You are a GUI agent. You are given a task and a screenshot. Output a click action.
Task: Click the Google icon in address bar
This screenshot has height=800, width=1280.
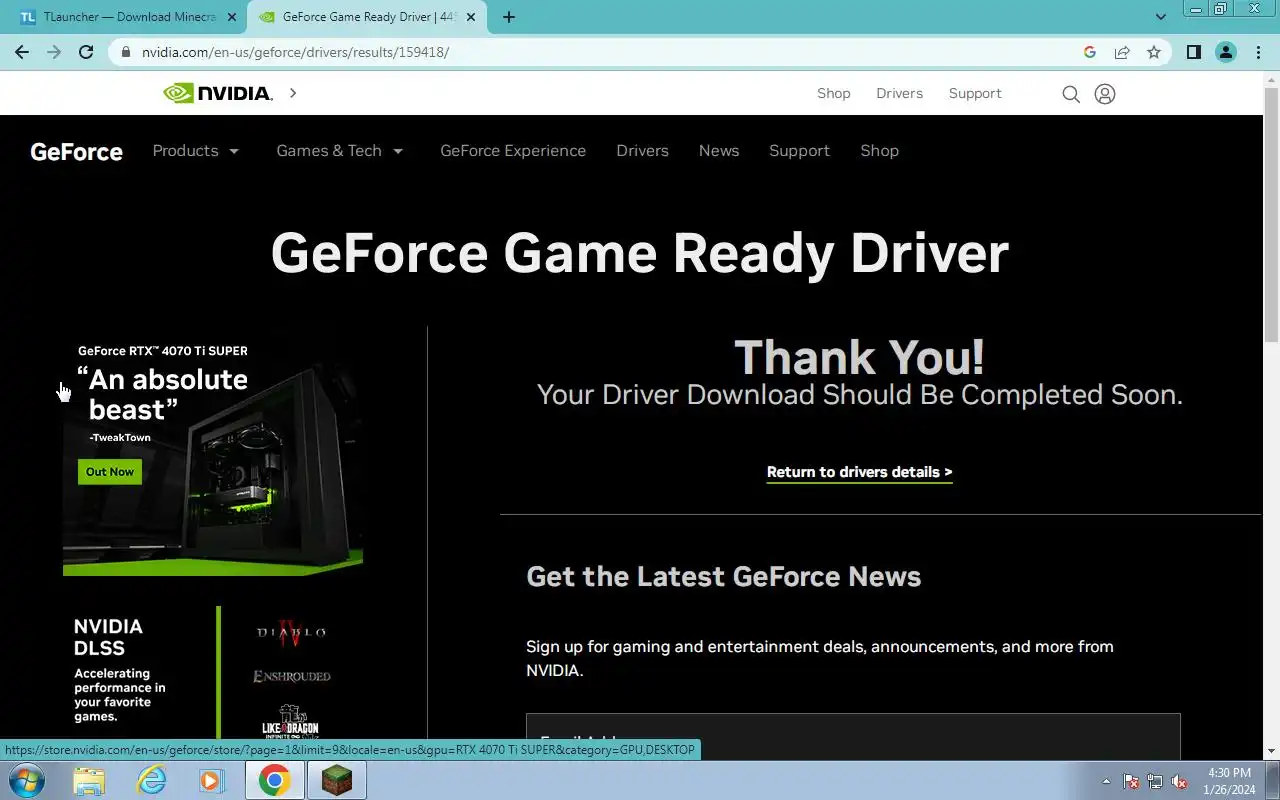coord(1090,52)
